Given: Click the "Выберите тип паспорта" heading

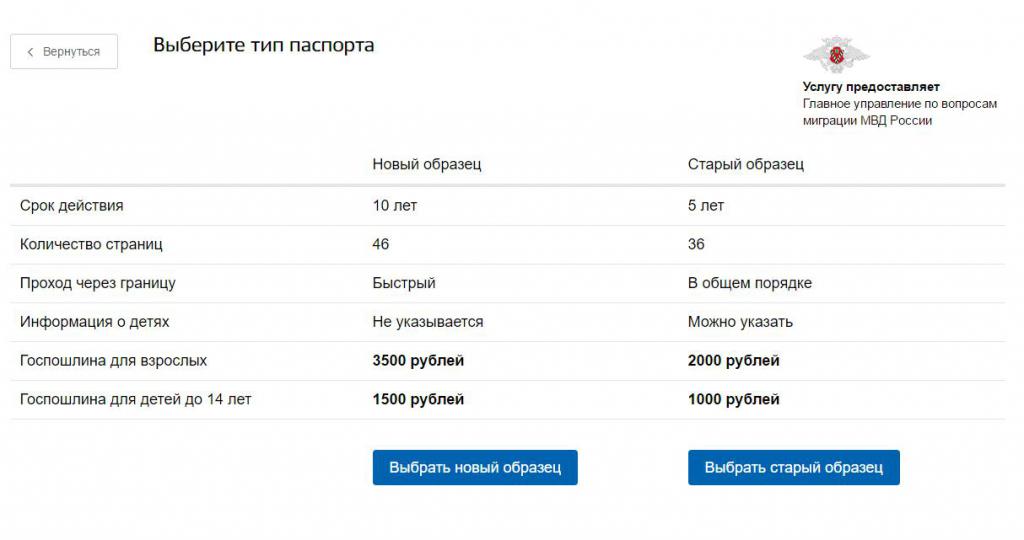Looking at the screenshot, I should pos(263,45).
